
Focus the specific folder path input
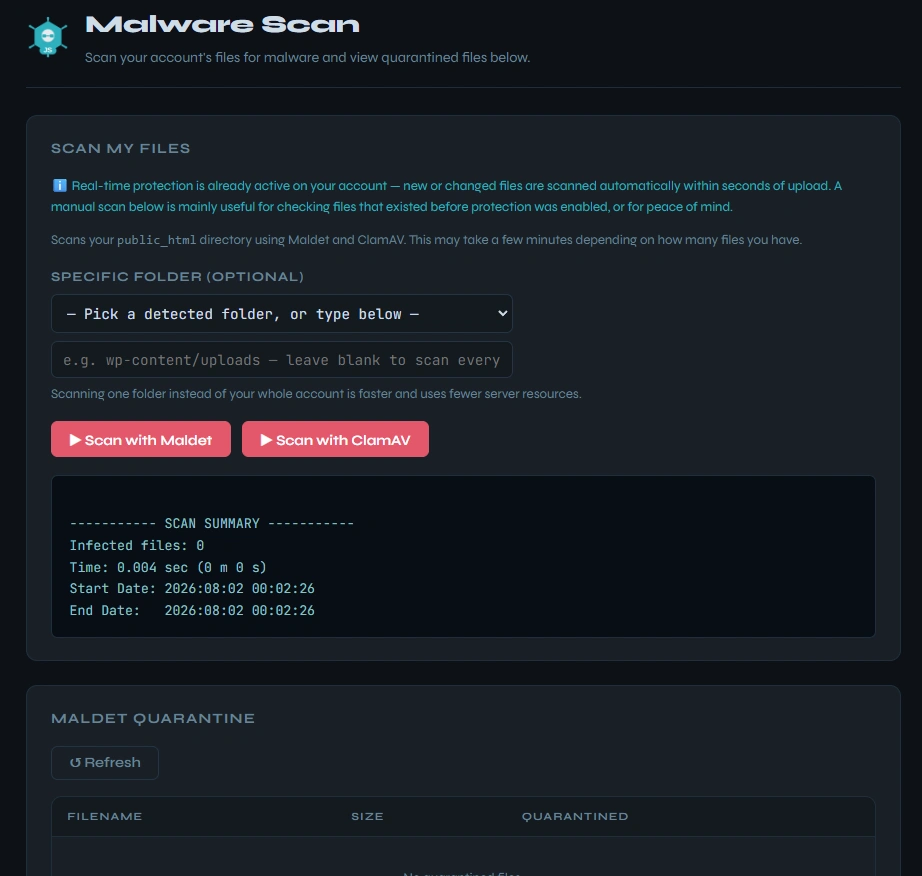(282, 360)
